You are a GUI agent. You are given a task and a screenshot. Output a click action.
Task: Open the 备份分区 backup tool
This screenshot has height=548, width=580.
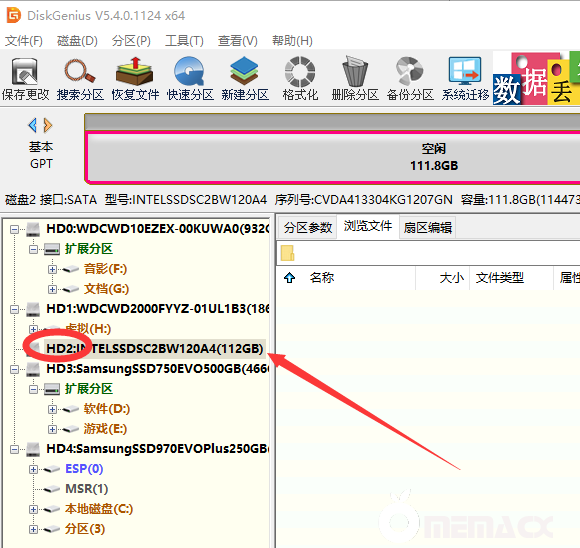tap(410, 79)
